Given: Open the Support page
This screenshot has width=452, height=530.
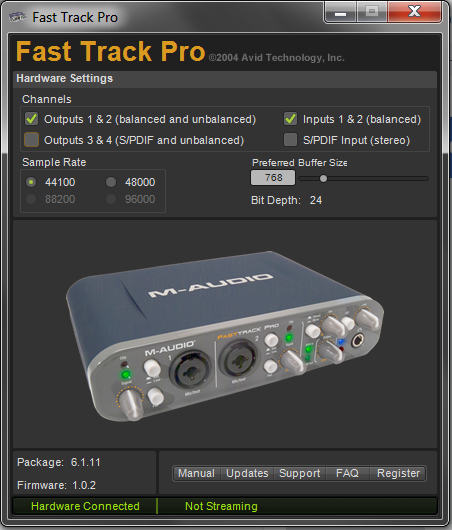Looking at the screenshot, I should pyautogui.click(x=300, y=473).
